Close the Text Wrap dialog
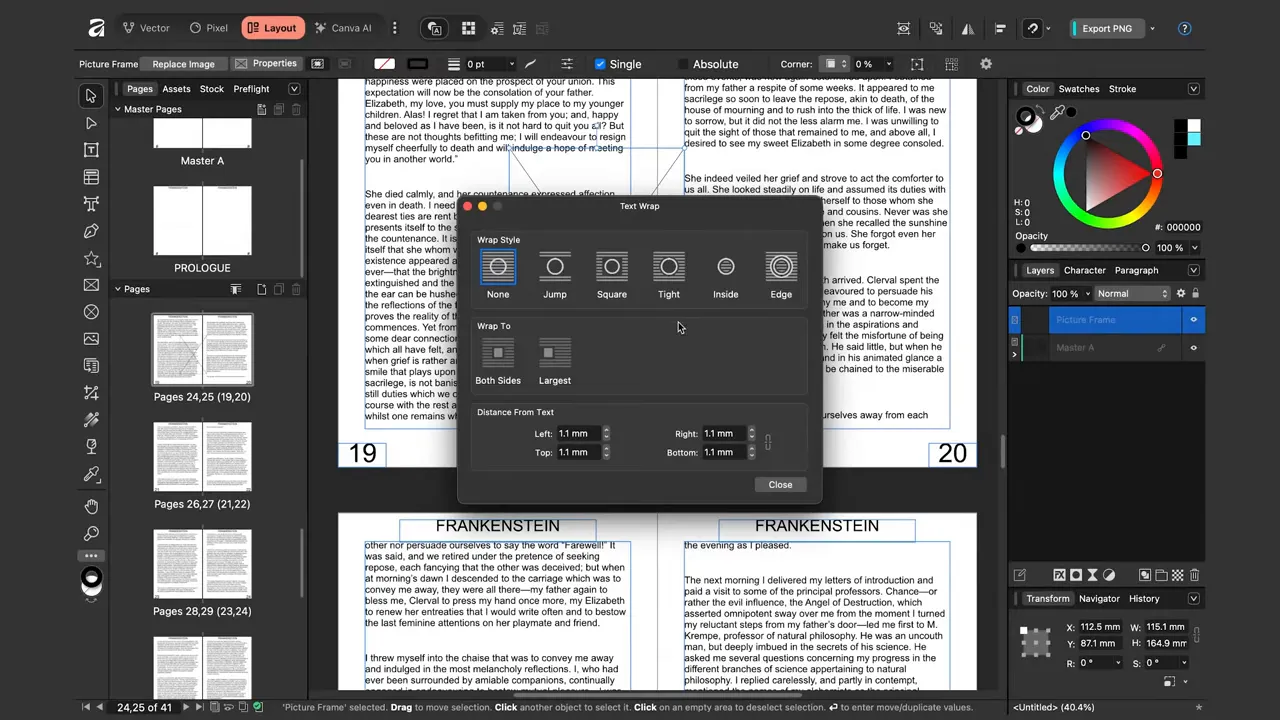Viewport: 1280px width, 720px height. (780, 484)
